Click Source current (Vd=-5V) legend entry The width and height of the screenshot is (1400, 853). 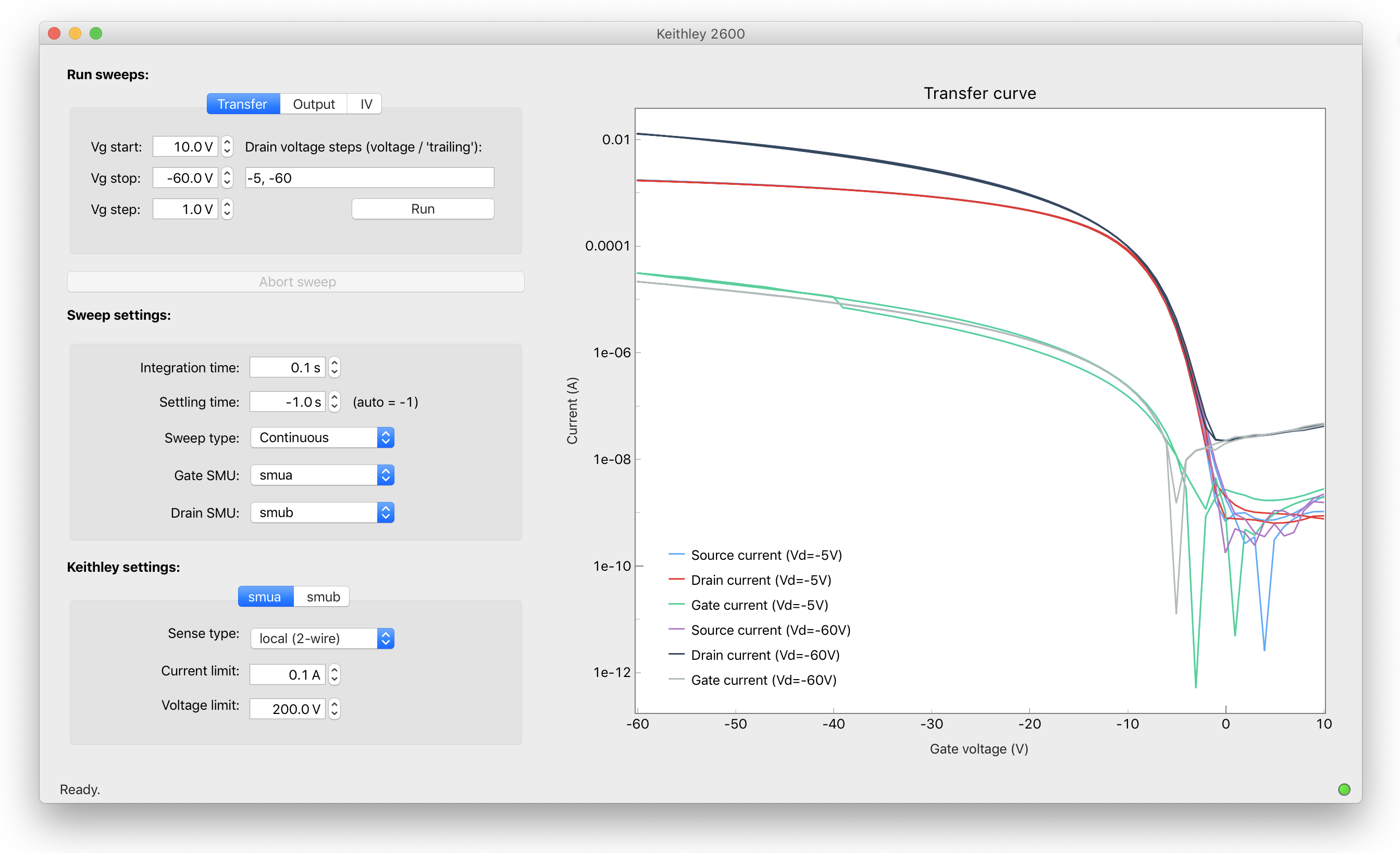click(x=755, y=555)
